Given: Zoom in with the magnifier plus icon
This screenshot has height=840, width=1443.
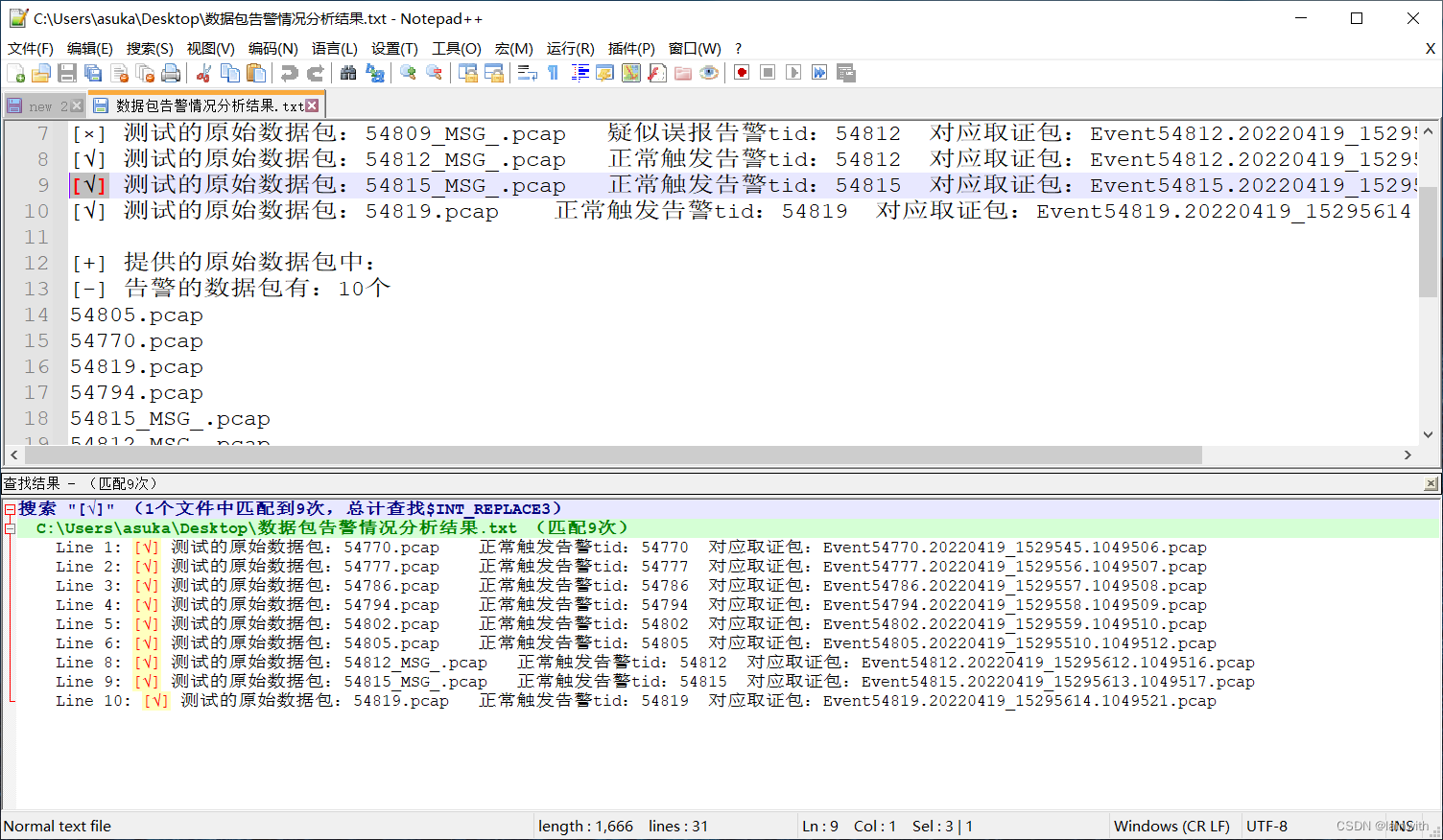Looking at the screenshot, I should pyautogui.click(x=409, y=73).
